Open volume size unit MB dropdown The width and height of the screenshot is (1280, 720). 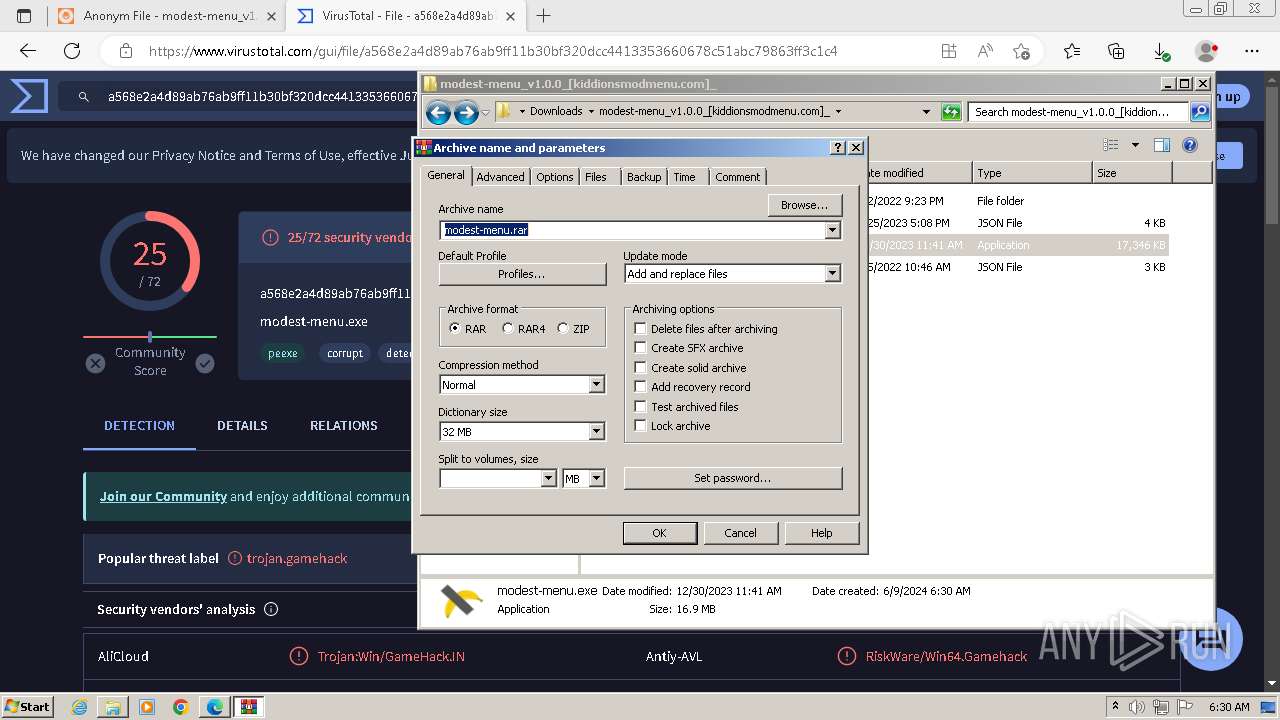pos(597,479)
